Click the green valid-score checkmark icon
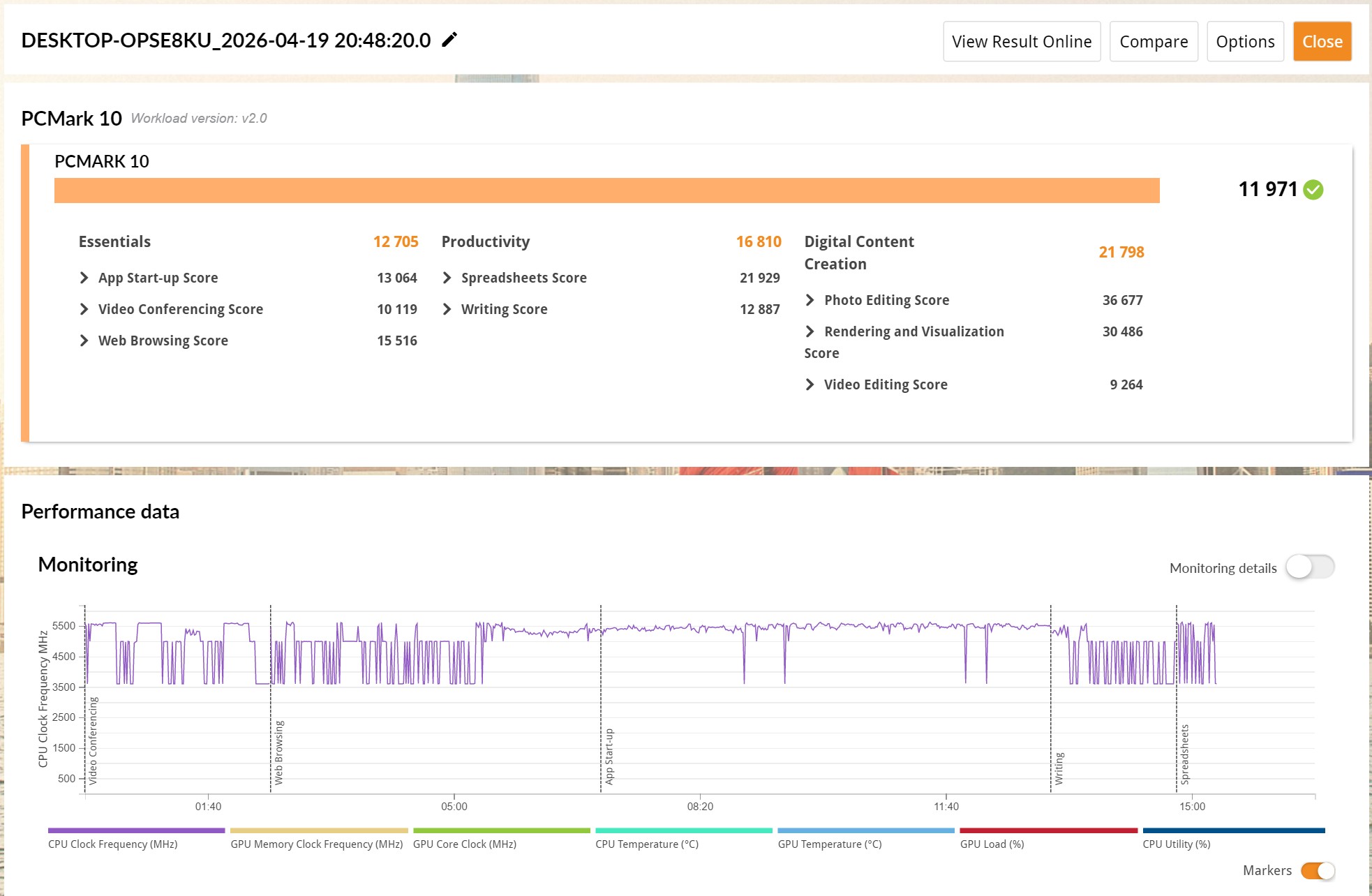This screenshot has height=896, width=1372. click(1313, 190)
